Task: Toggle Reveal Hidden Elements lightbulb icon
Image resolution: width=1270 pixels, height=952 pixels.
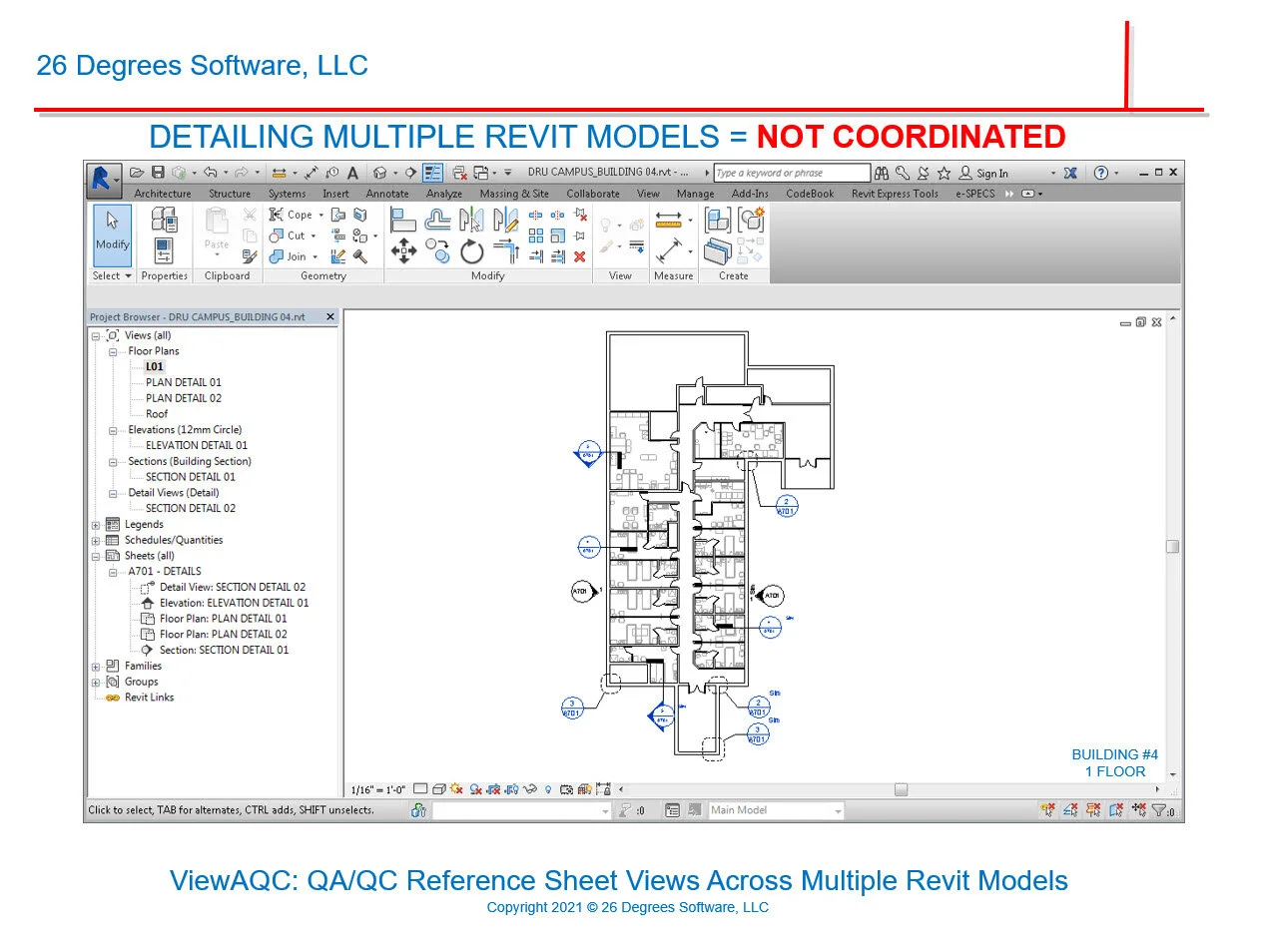Action: click(x=548, y=790)
